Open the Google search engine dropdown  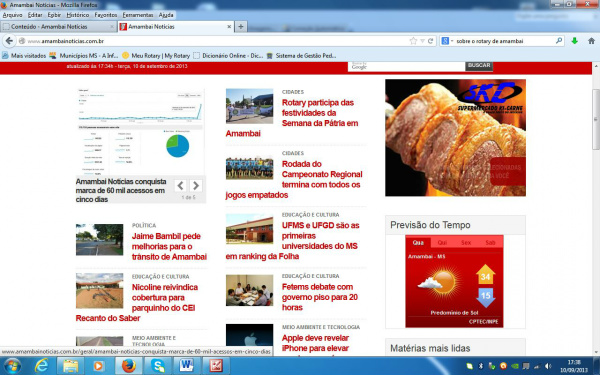[x=447, y=41]
